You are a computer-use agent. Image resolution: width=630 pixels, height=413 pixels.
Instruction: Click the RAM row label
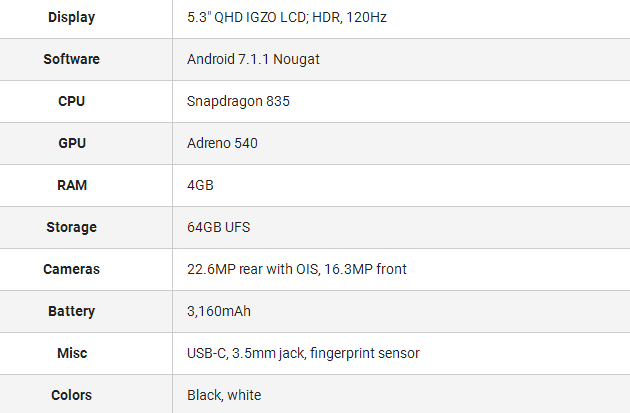pyautogui.click(x=71, y=185)
